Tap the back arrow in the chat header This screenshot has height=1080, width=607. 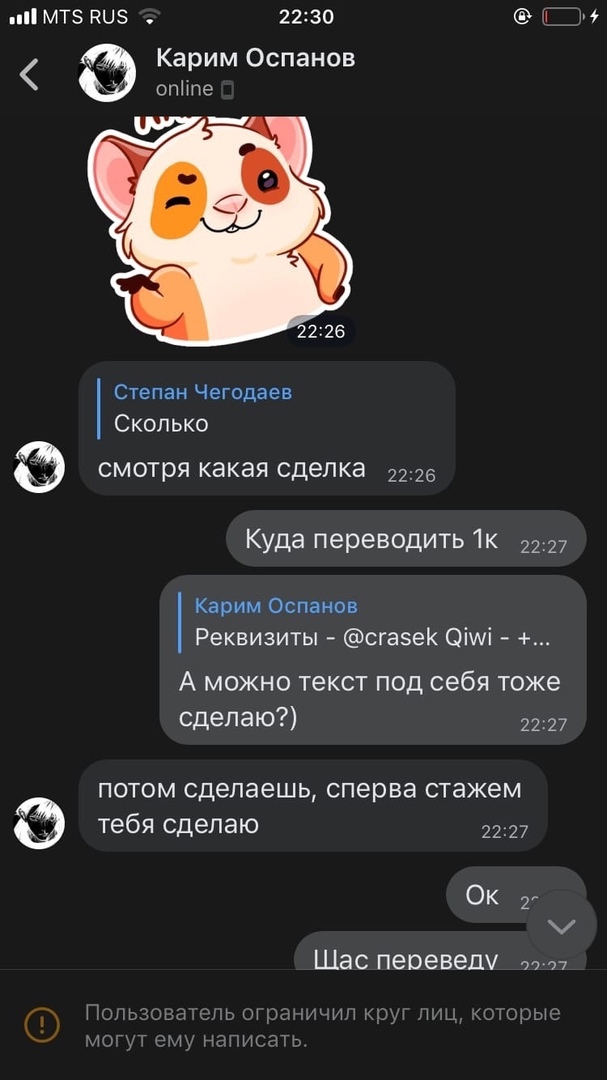point(29,74)
